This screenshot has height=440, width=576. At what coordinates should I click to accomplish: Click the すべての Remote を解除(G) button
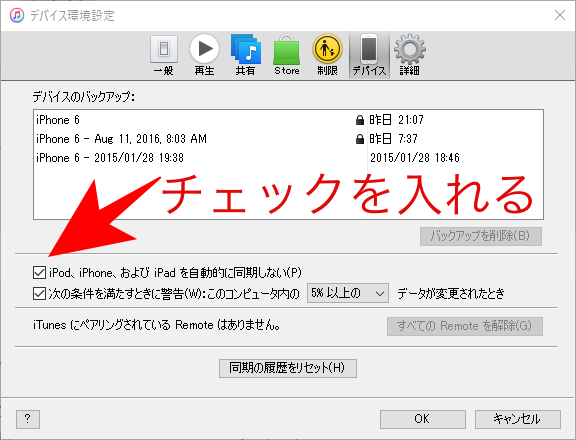pos(465,326)
